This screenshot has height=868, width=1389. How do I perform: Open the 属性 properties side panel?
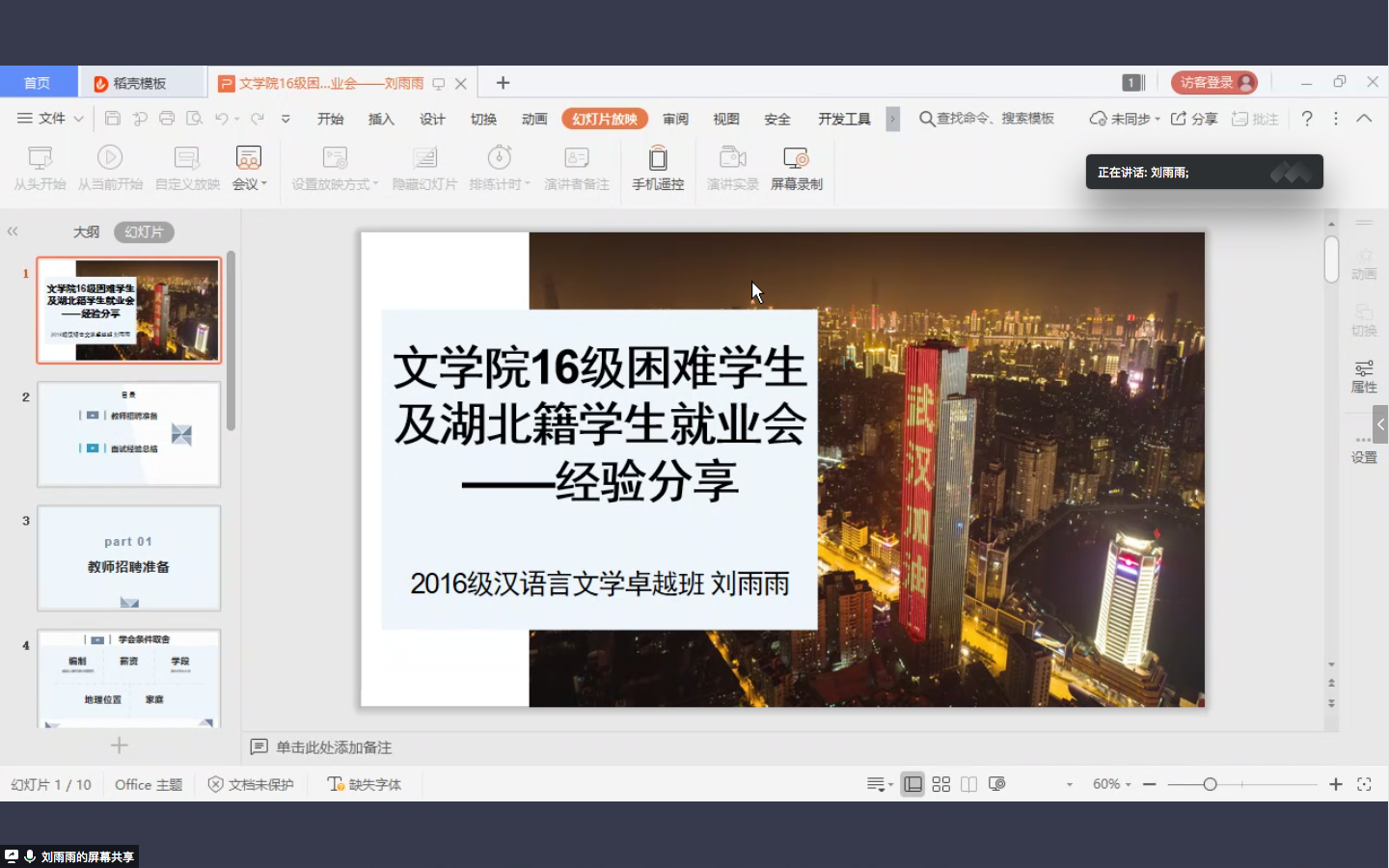(1364, 376)
